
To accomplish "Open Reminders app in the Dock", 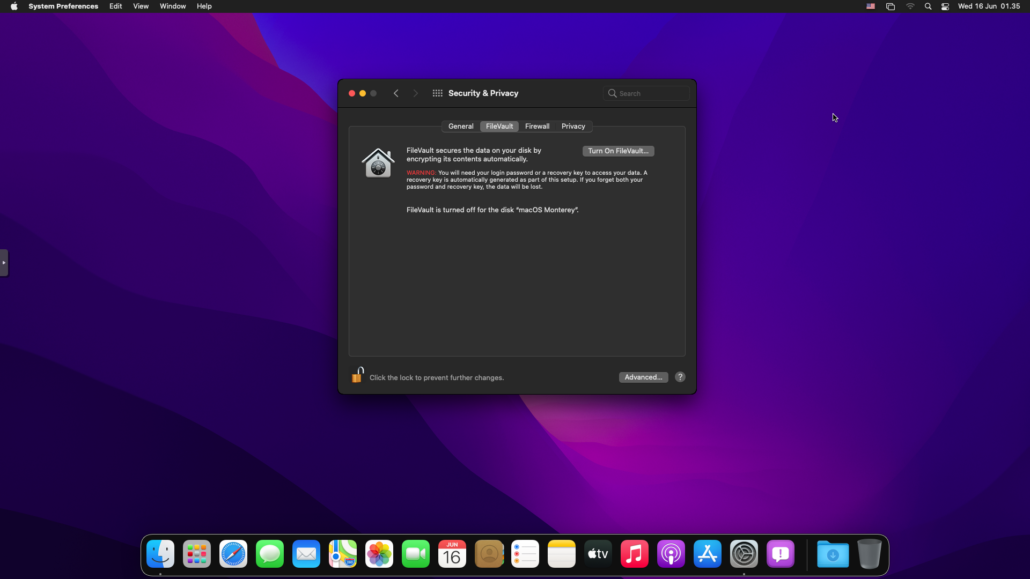I will 525,554.
